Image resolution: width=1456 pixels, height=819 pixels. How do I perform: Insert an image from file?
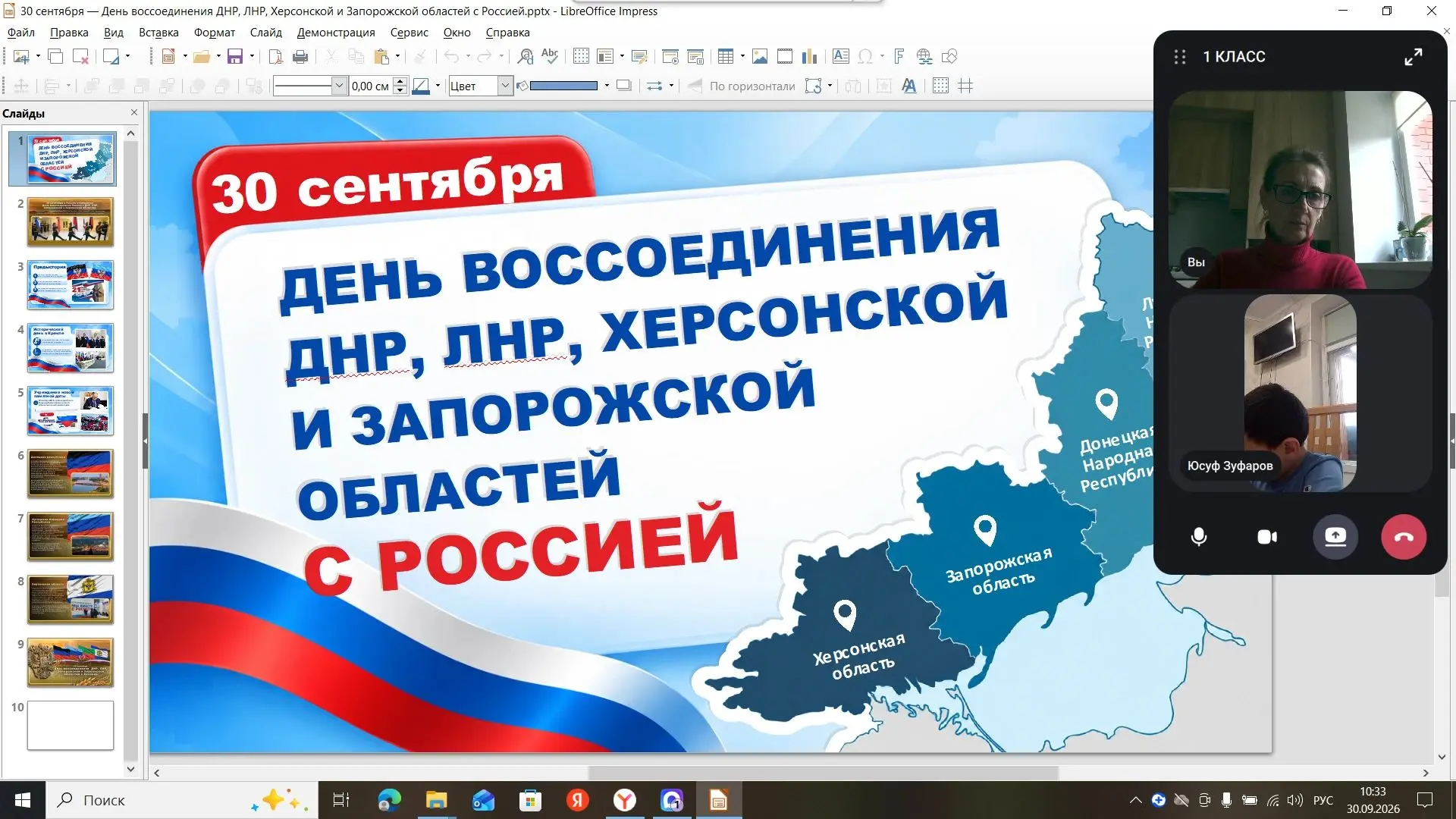point(760,56)
